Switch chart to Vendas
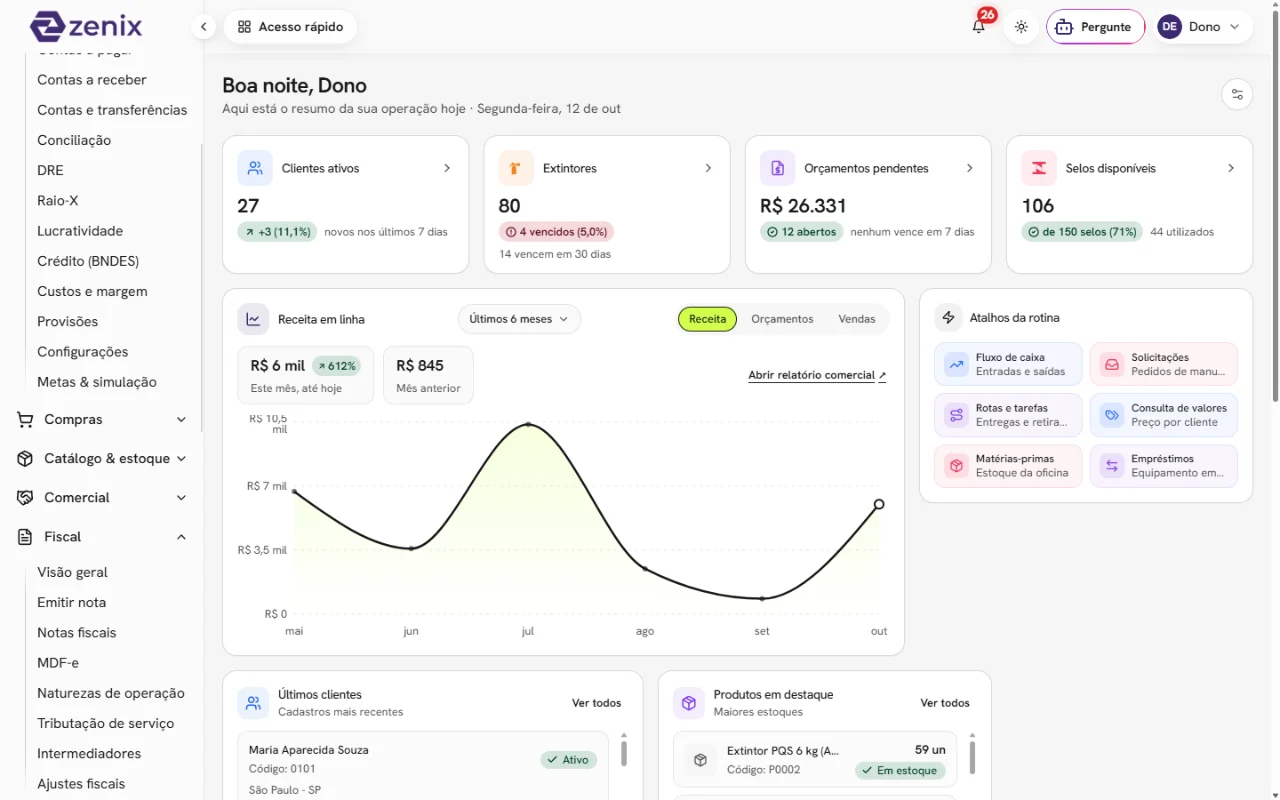 tap(857, 319)
